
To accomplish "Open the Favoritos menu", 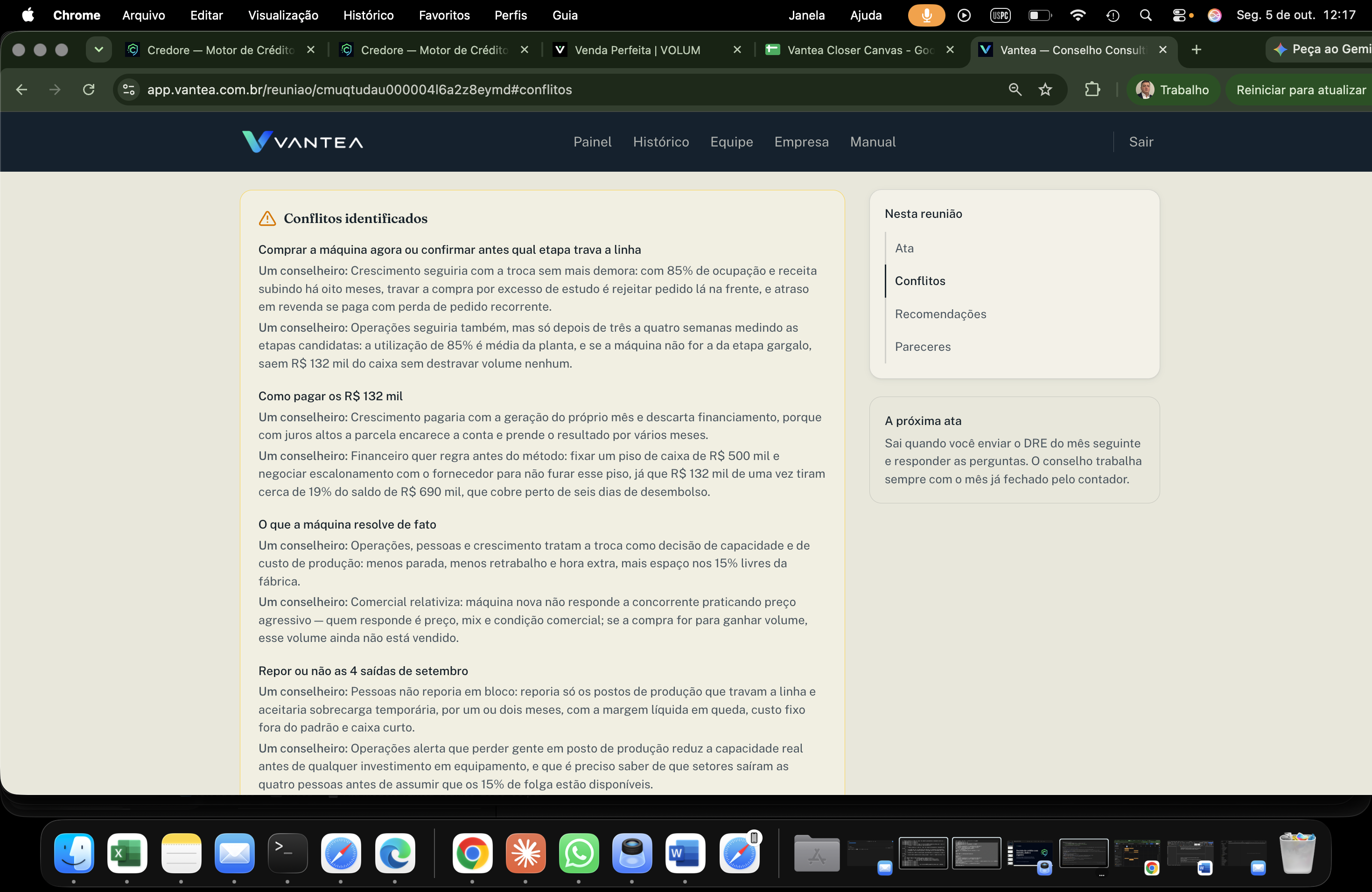I will (x=444, y=15).
